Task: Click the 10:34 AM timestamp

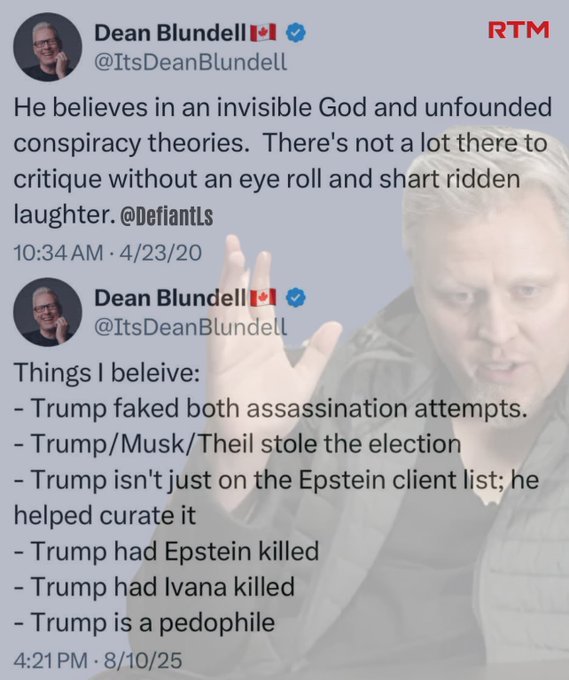Action: [x=59, y=253]
